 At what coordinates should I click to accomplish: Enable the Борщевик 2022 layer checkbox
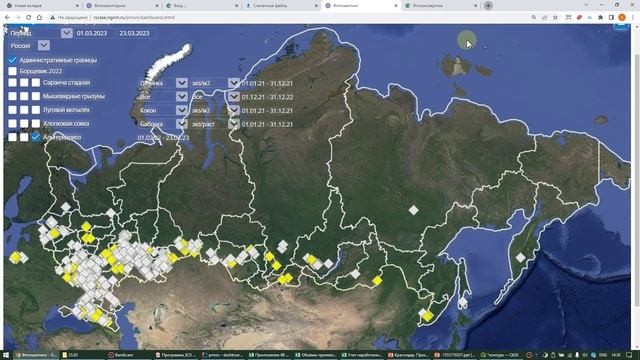pyautogui.click(x=13, y=71)
